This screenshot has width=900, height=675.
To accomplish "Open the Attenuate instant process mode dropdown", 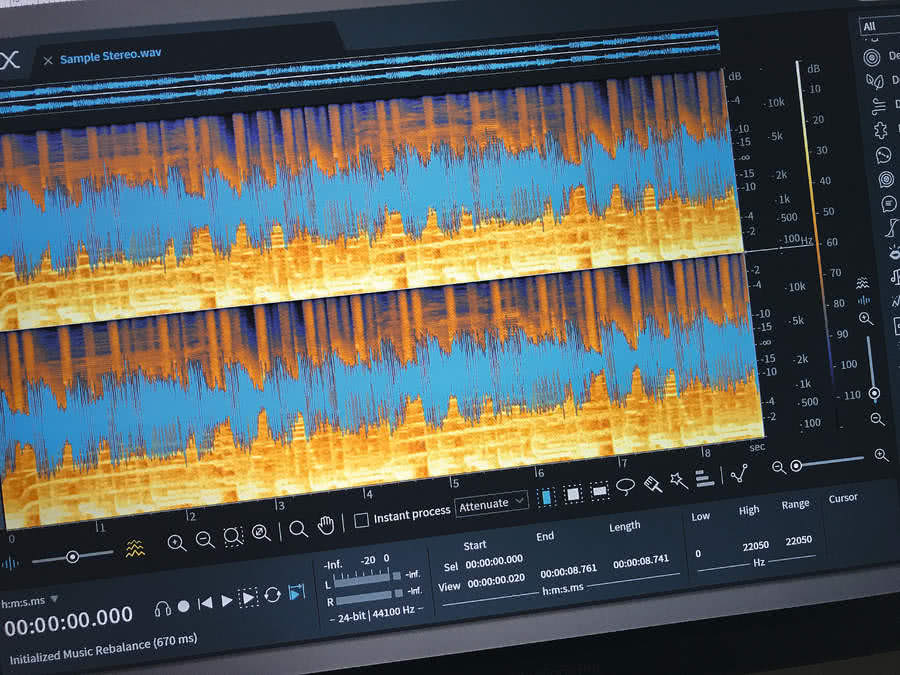I will tap(491, 503).
